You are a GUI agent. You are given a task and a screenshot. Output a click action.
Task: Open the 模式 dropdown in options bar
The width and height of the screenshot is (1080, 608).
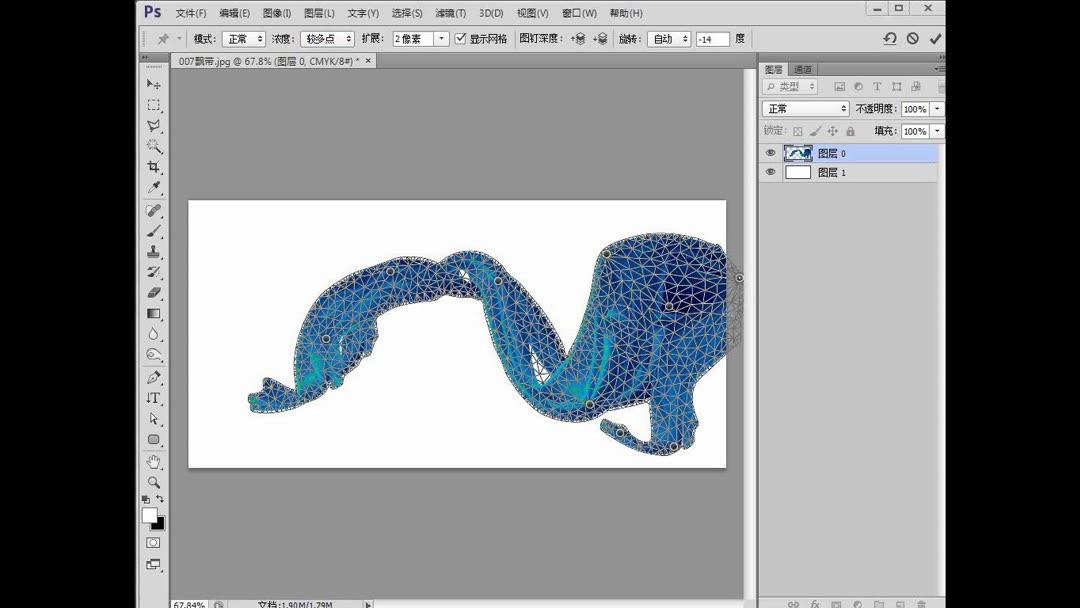(x=243, y=38)
